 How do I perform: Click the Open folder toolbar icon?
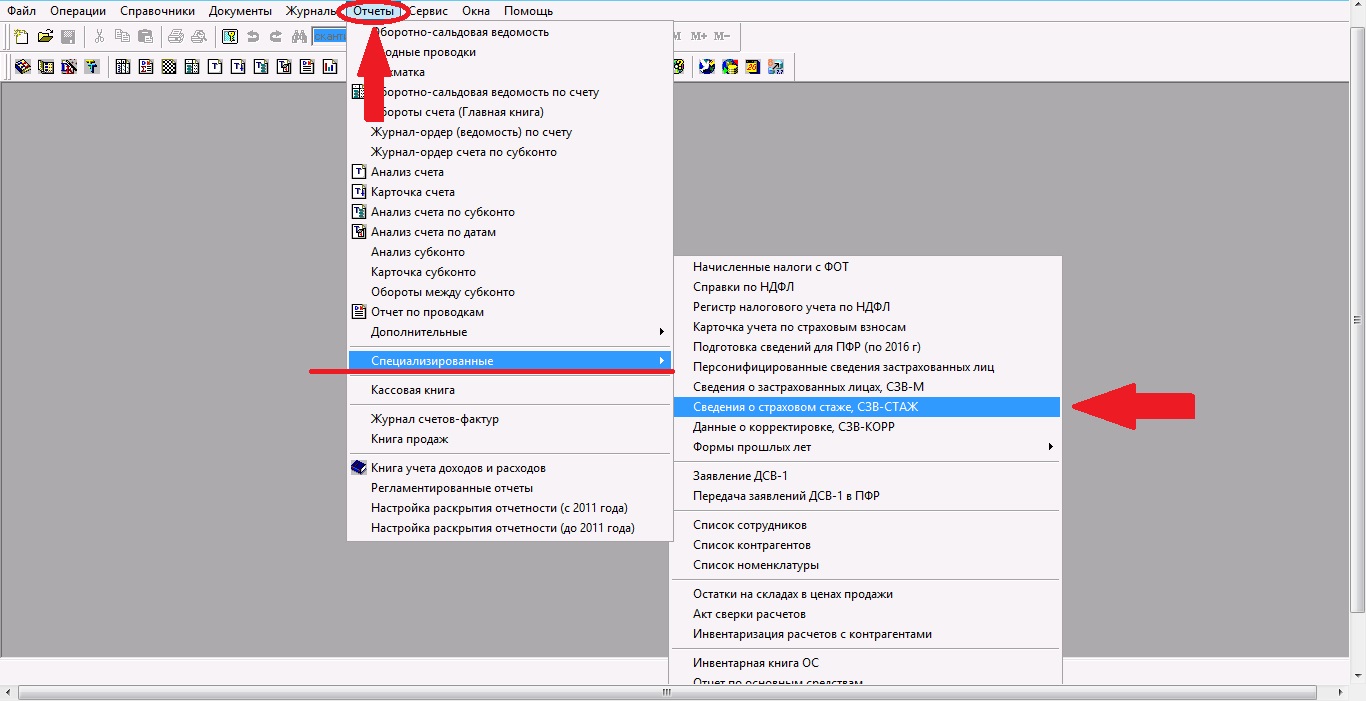[x=45, y=37]
